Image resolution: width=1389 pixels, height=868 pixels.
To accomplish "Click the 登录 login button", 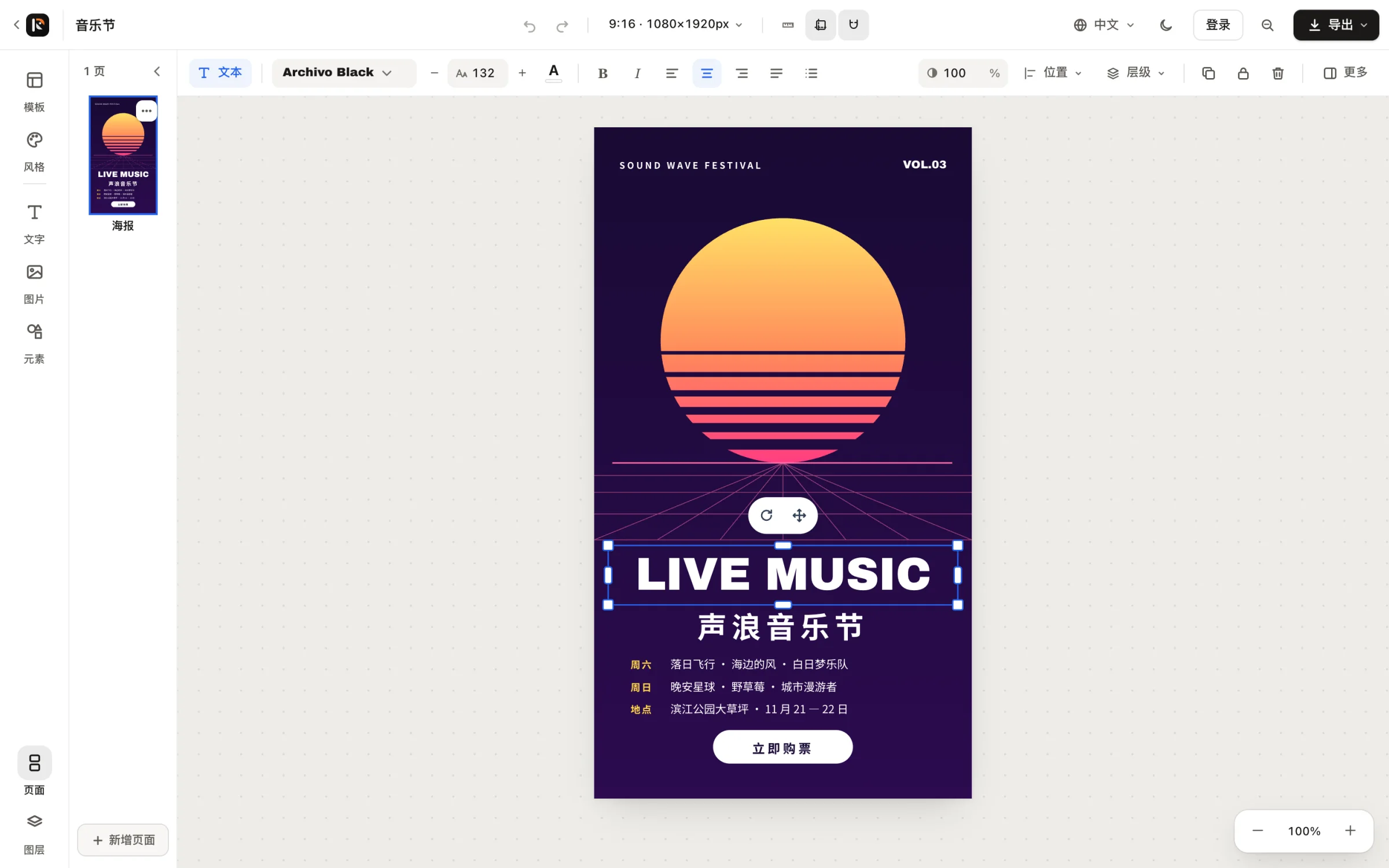I will point(1218,25).
